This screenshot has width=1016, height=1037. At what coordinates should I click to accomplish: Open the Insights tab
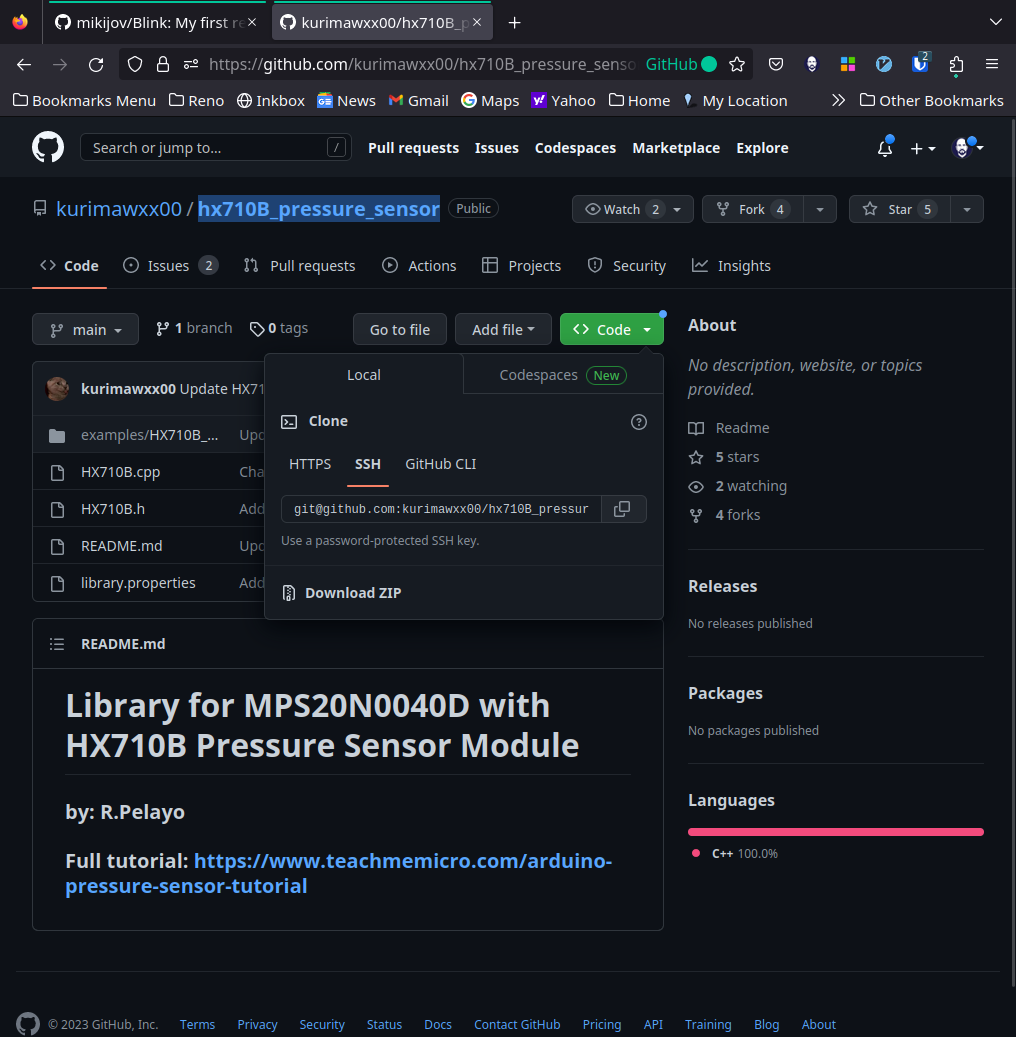(731, 266)
